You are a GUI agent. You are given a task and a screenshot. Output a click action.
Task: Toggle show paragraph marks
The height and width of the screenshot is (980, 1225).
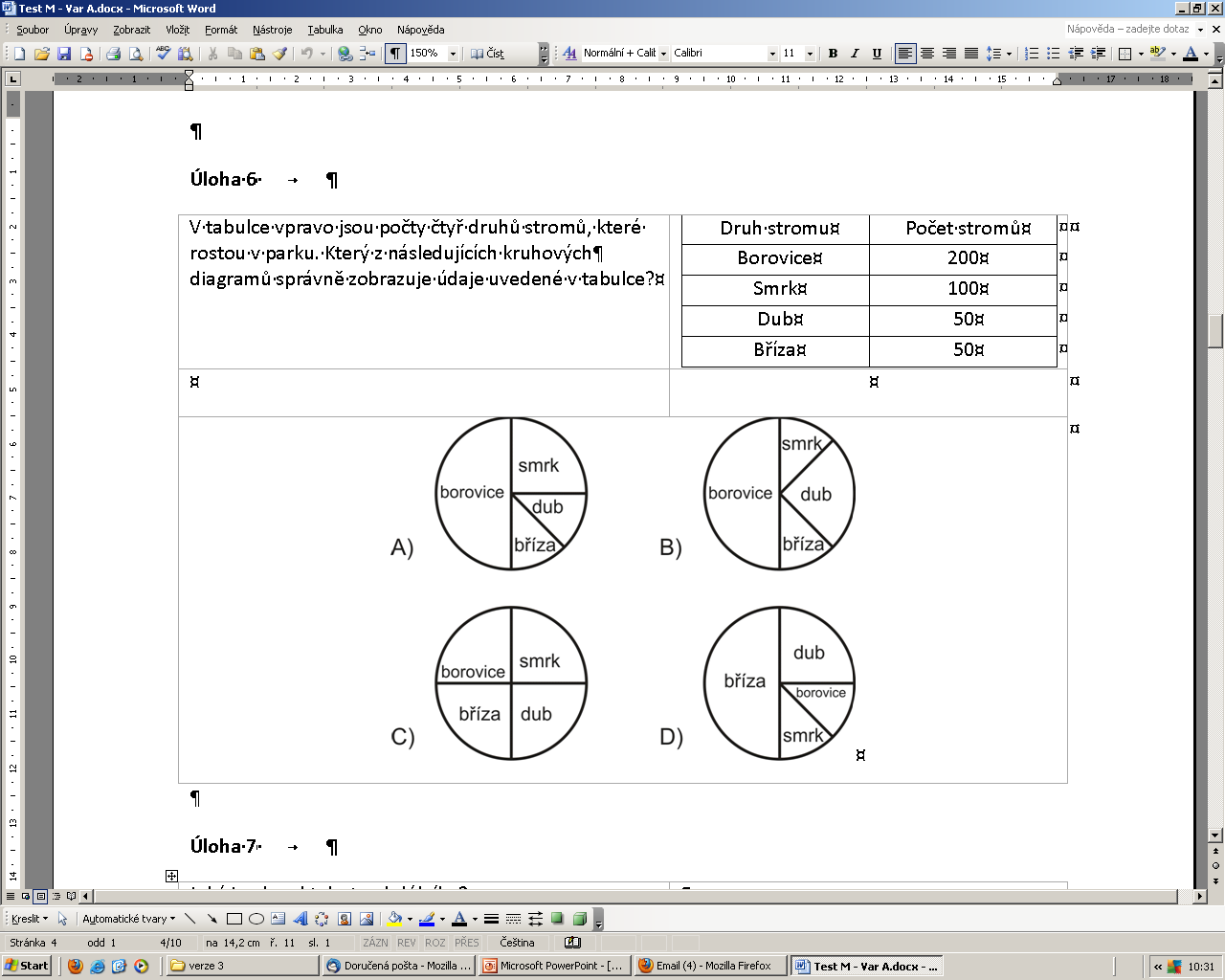[x=394, y=54]
